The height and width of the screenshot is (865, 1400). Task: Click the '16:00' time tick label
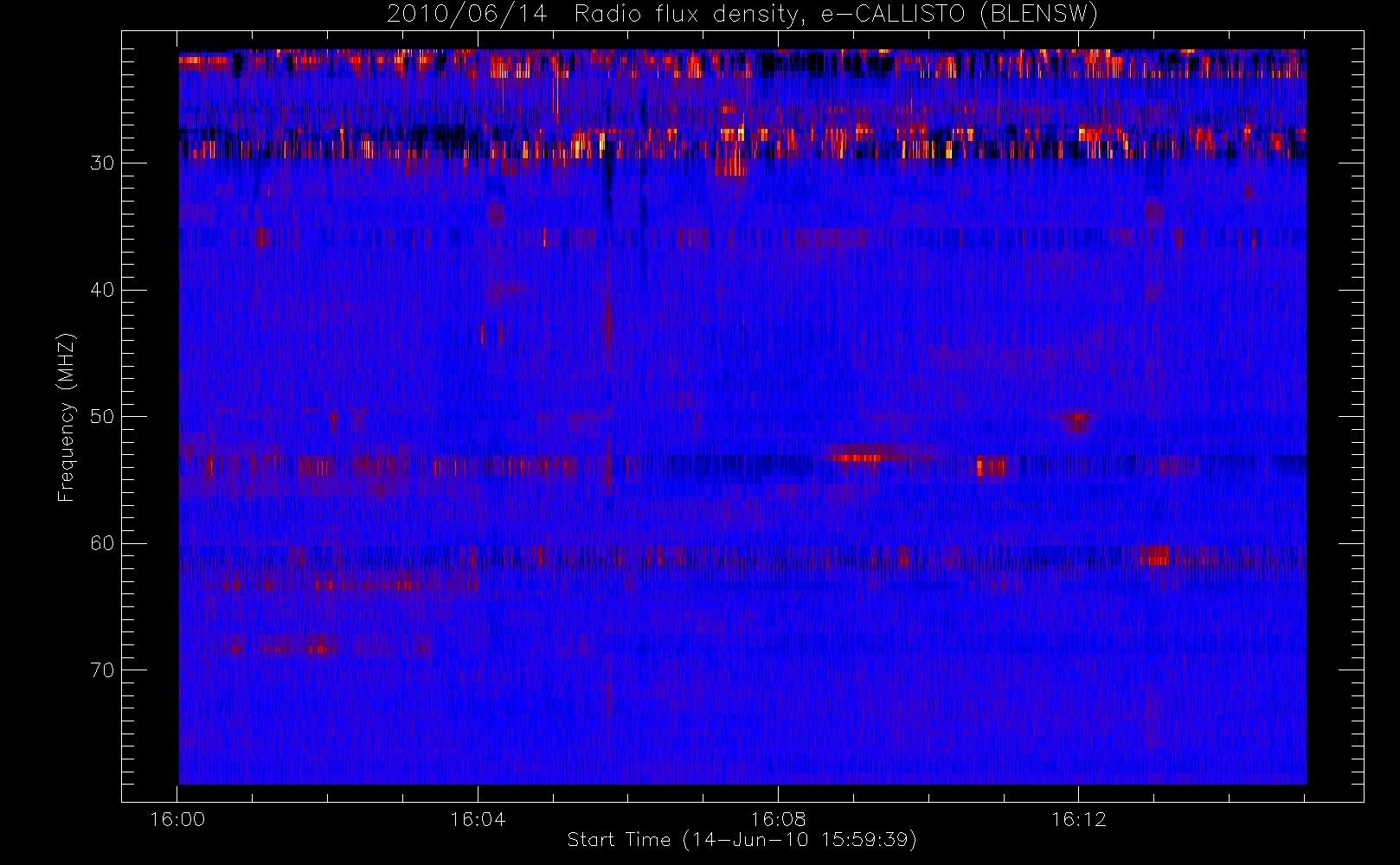177,819
